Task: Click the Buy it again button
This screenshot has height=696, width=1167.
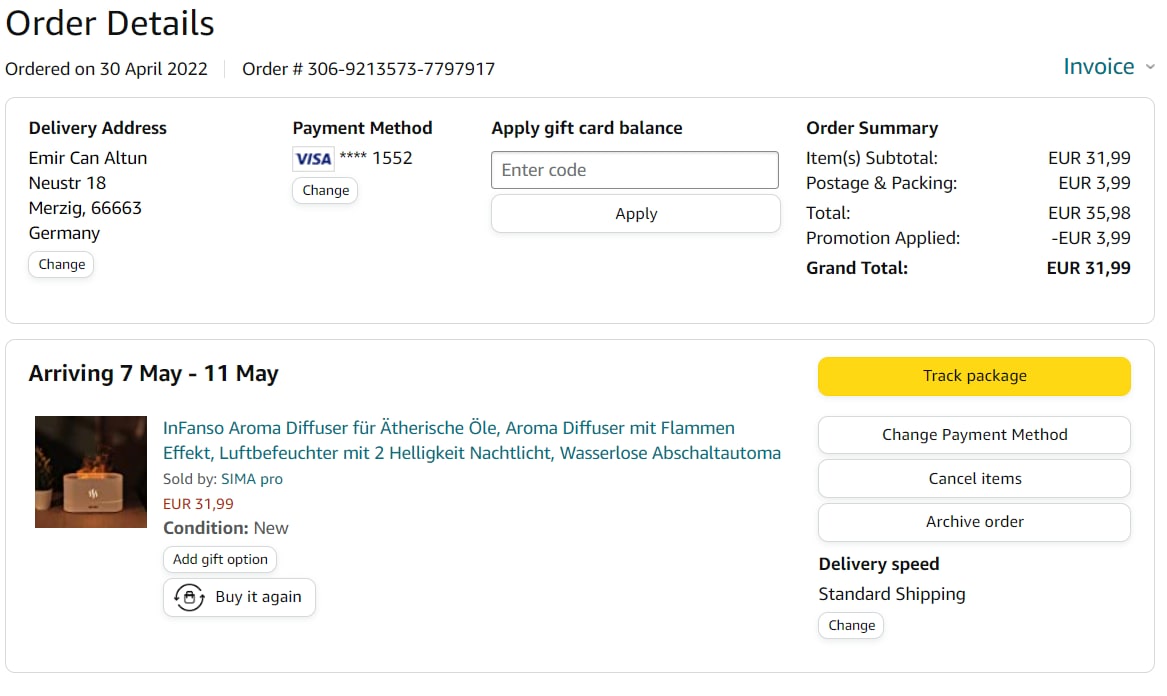Action: pyautogui.click(x=239, y=597)
